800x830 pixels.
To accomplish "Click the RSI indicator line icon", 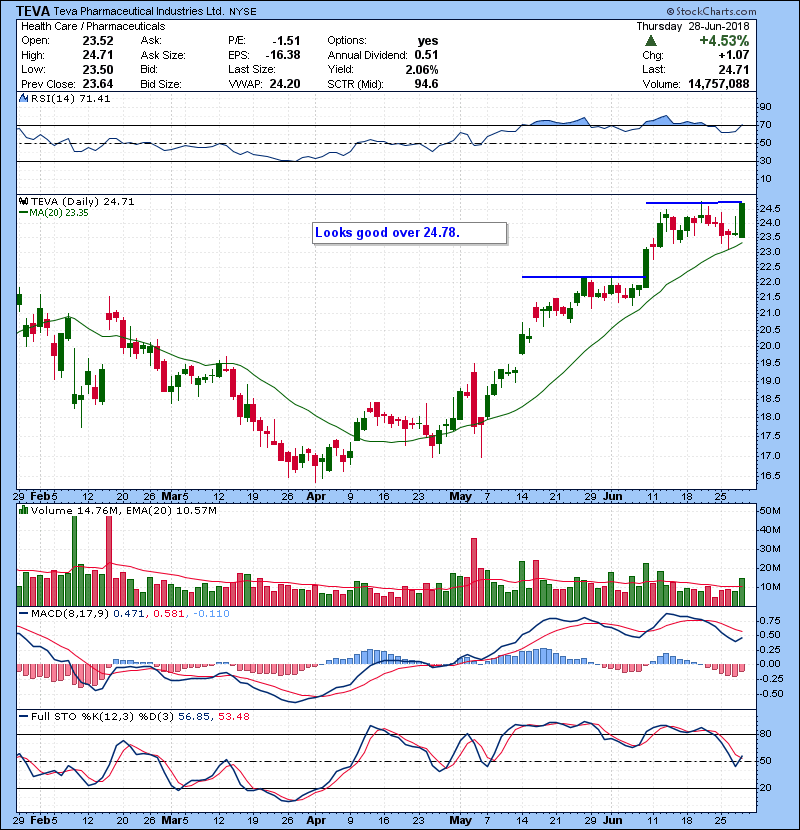I will pyautogui.click(x=23, y=98).
